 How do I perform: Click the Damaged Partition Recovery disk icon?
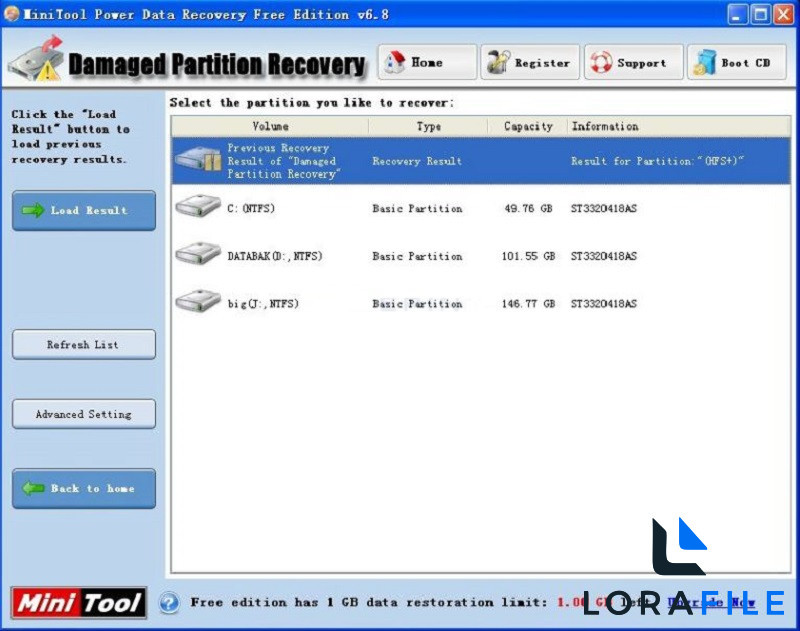click(38, 60)
